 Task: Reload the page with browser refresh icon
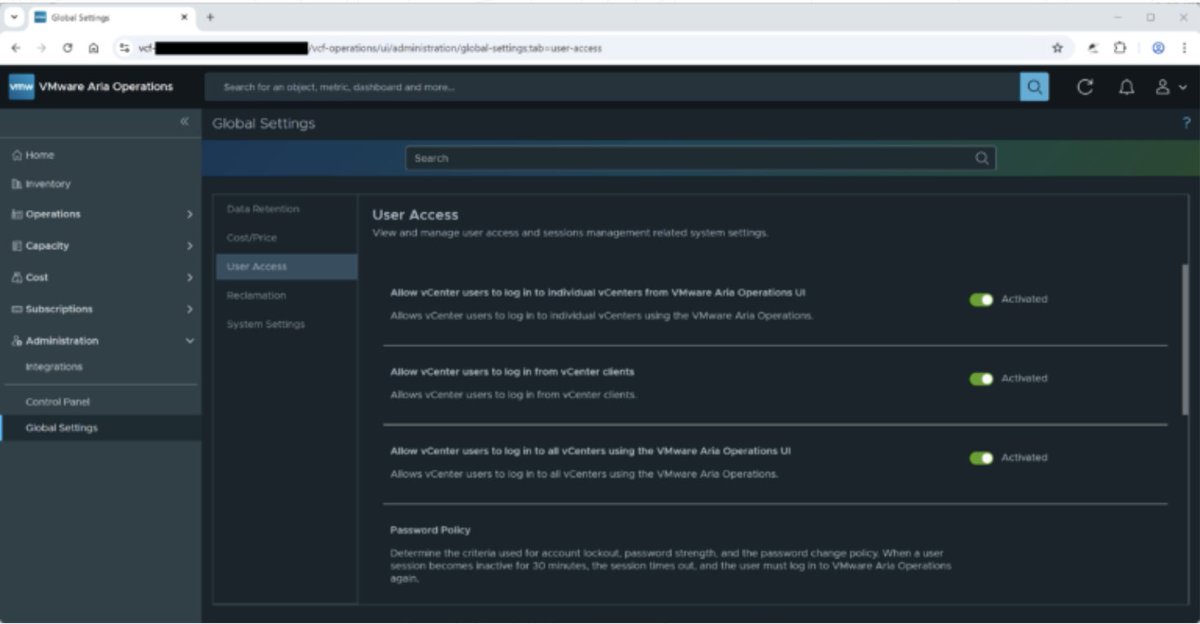pos(67,47)
